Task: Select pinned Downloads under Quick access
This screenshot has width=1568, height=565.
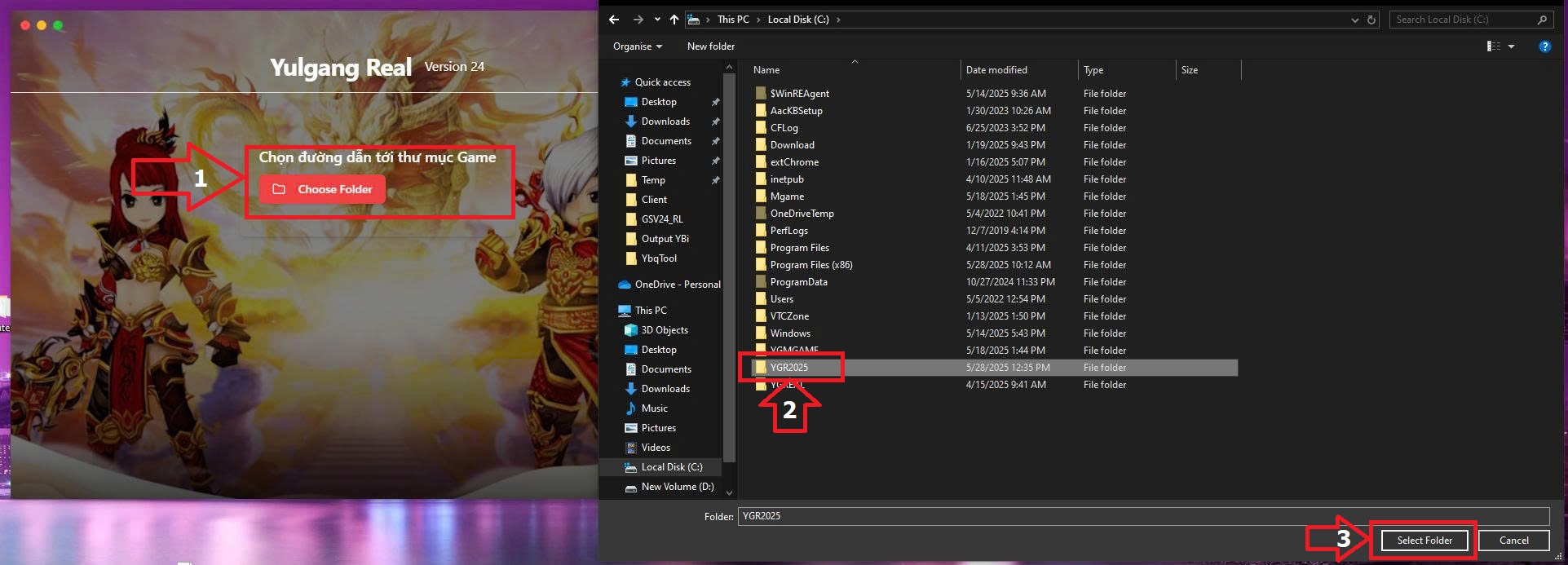Action: (665, 121)
